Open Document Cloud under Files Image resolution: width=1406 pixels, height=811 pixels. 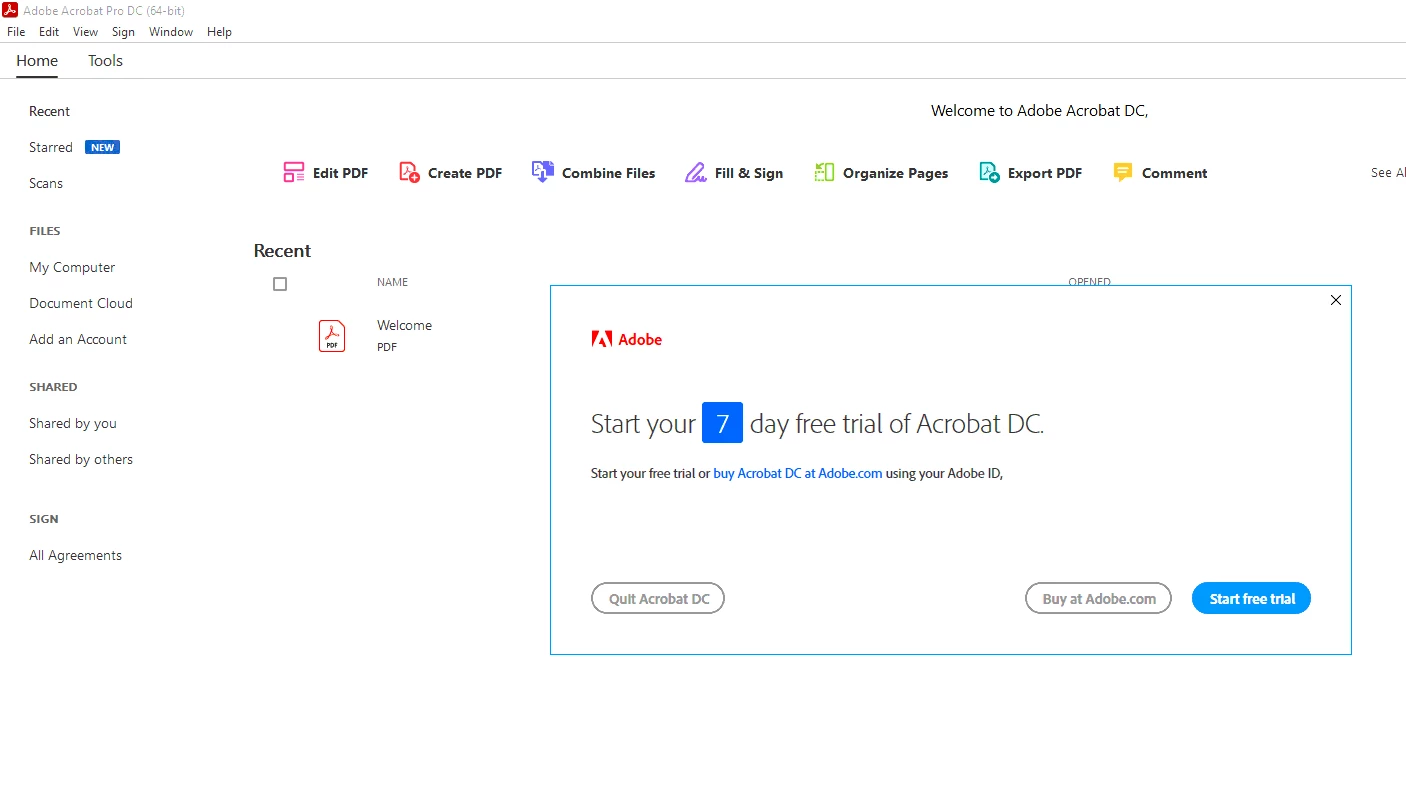click(x=81, y=303)
